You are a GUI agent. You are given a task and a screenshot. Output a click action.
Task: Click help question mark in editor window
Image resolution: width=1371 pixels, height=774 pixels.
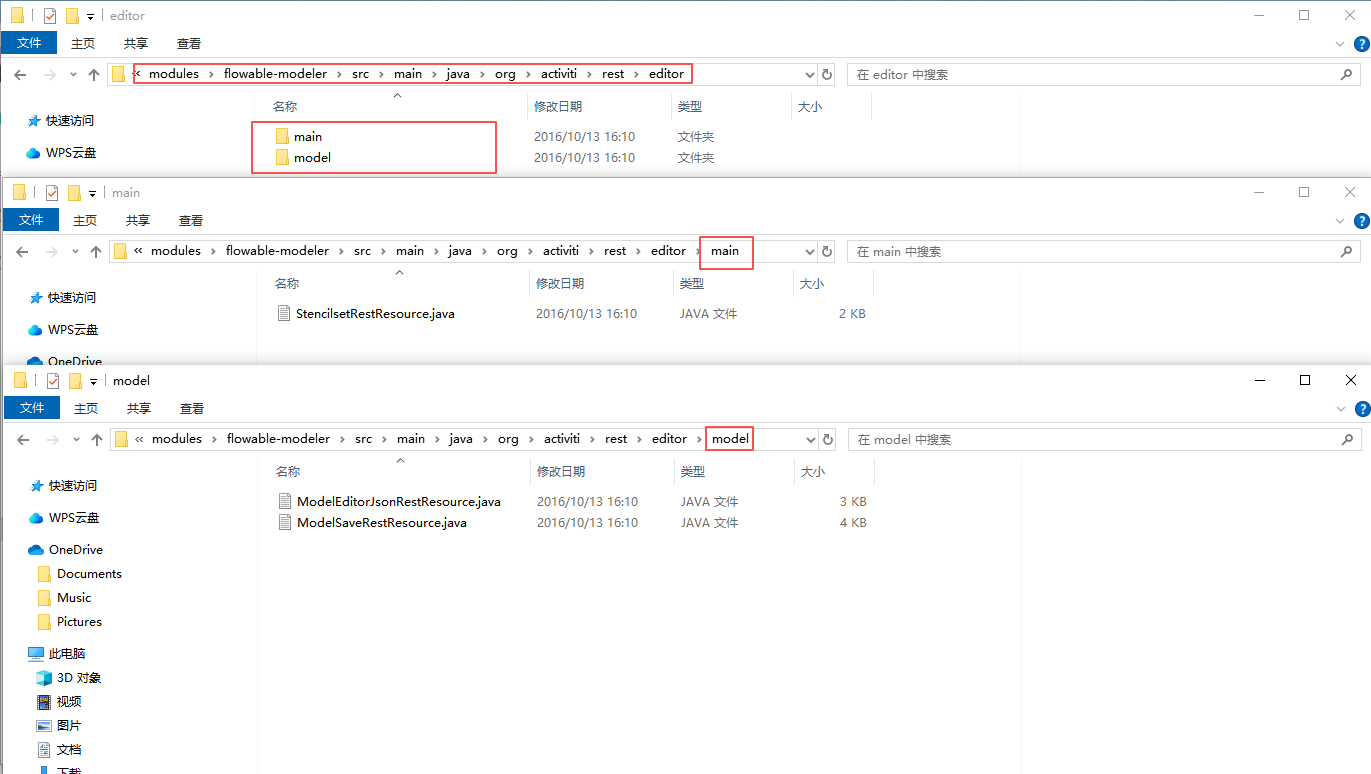coord(1361,44)
